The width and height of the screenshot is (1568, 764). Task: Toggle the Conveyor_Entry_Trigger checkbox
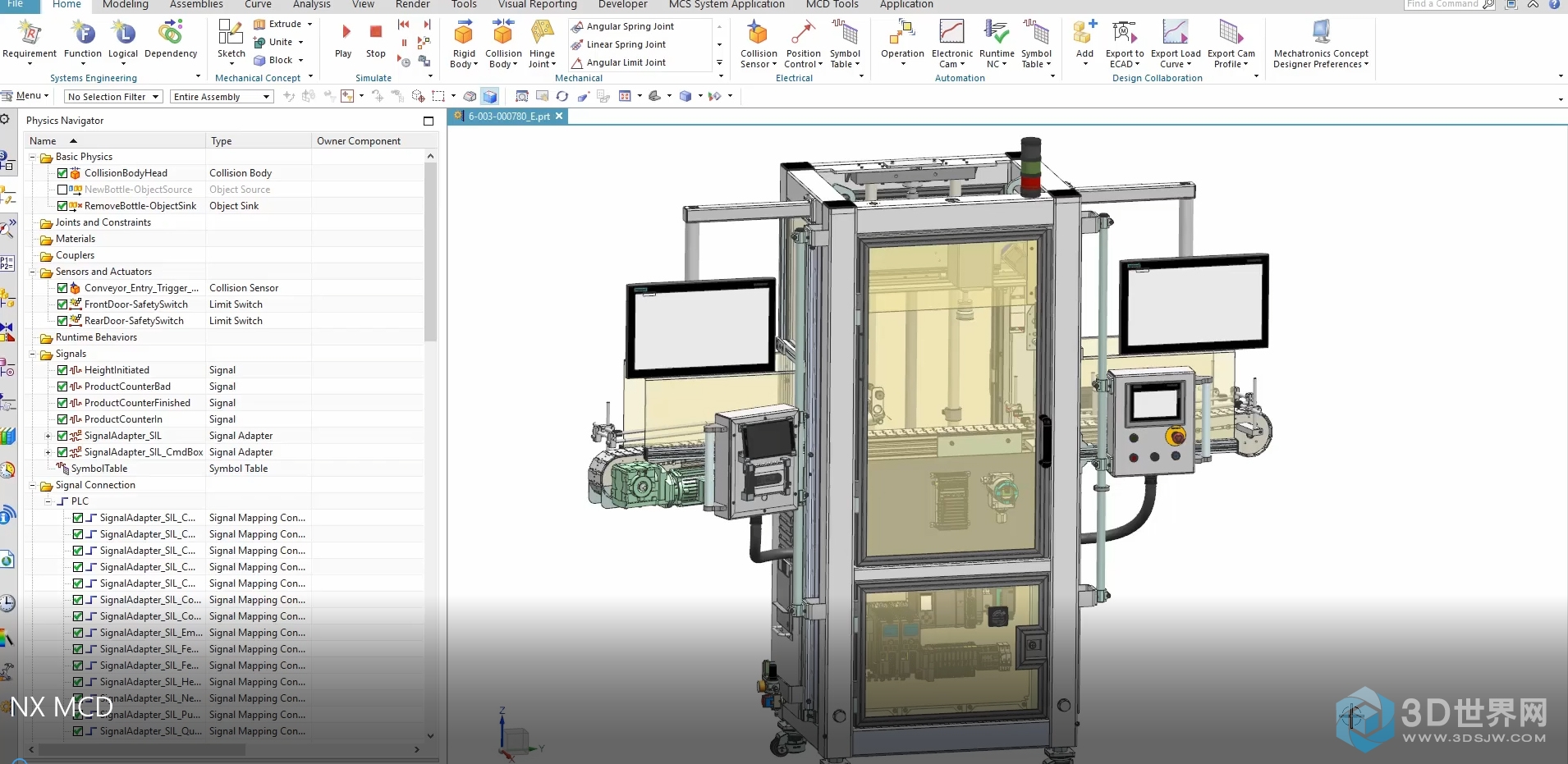62,288
